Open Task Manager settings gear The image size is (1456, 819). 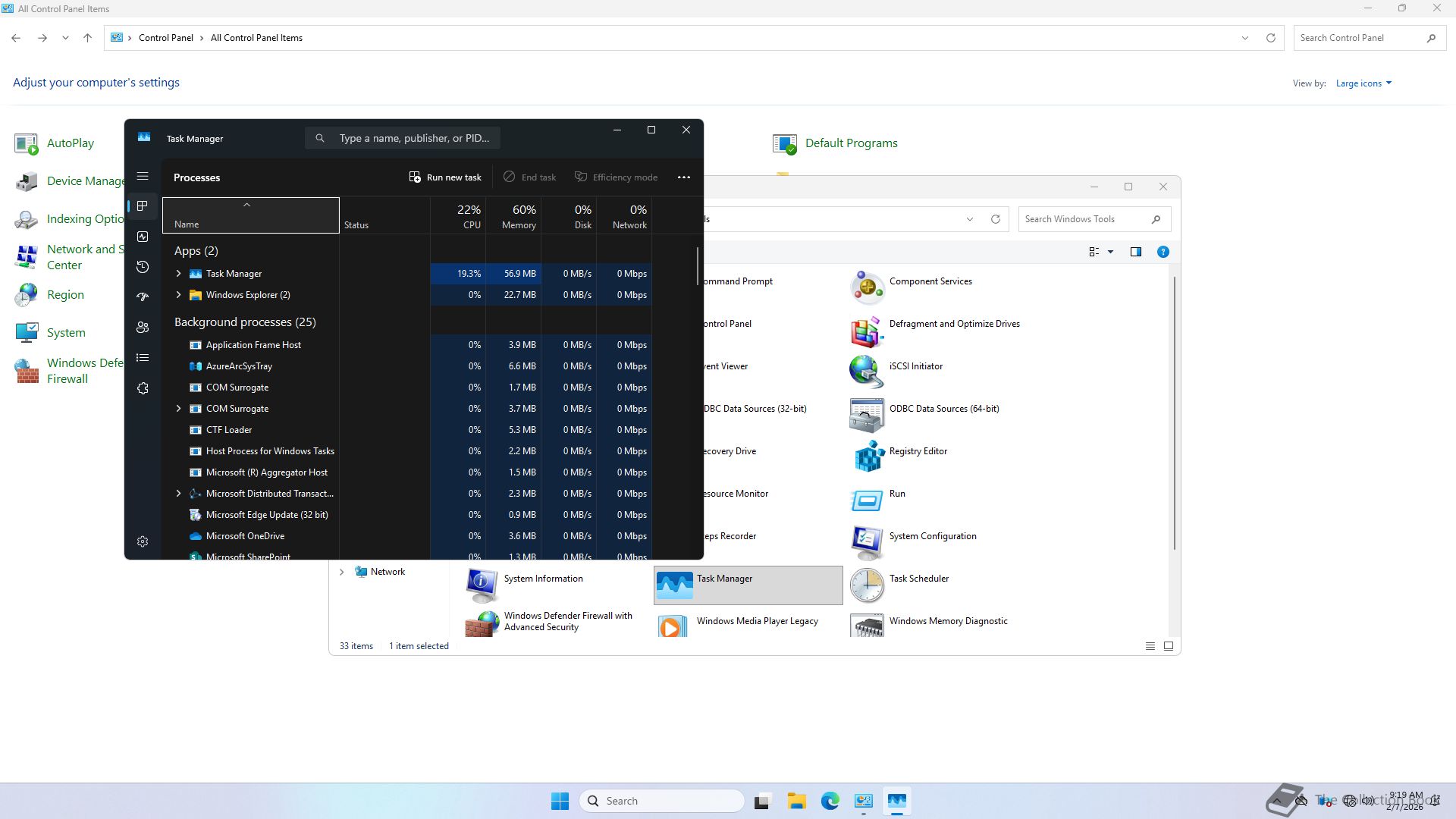tap(143, 541)
